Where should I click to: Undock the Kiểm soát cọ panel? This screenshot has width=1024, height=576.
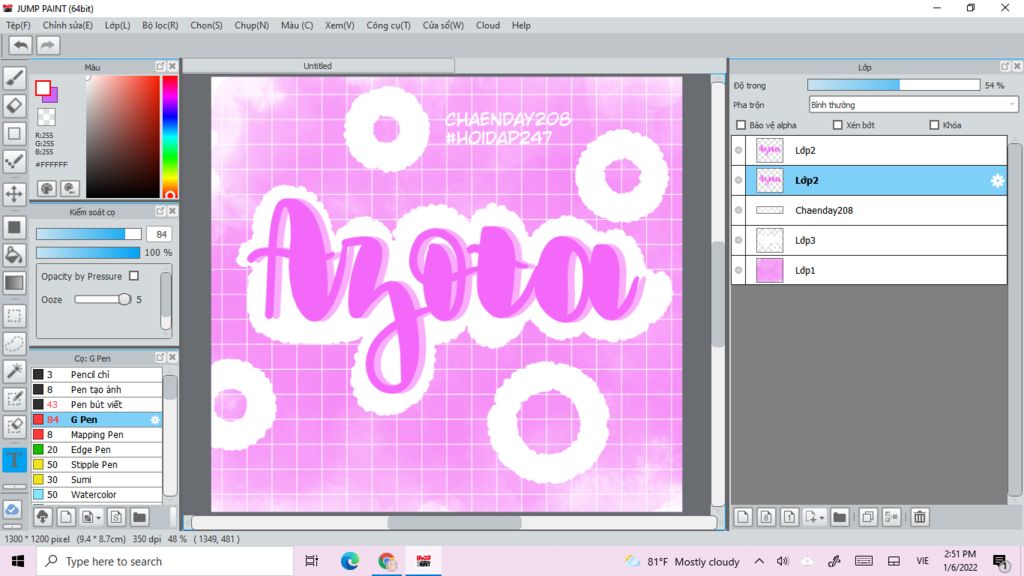[x=160, y=212]
